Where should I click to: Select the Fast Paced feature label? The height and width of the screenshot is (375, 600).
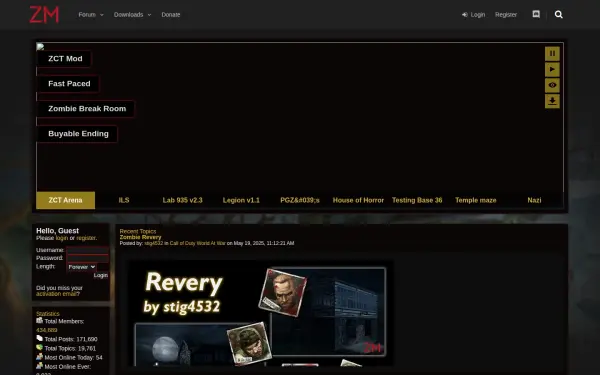pyautogui.click(x=69, y=84)
